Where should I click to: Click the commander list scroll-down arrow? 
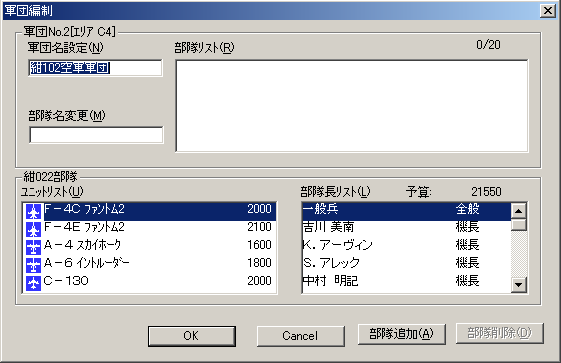518,285
